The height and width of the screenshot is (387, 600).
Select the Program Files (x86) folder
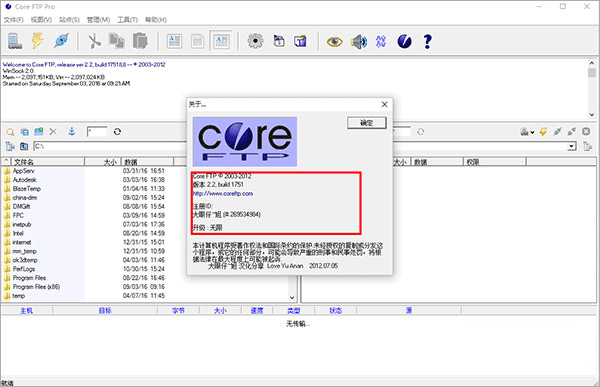click(x=36, y=287)
